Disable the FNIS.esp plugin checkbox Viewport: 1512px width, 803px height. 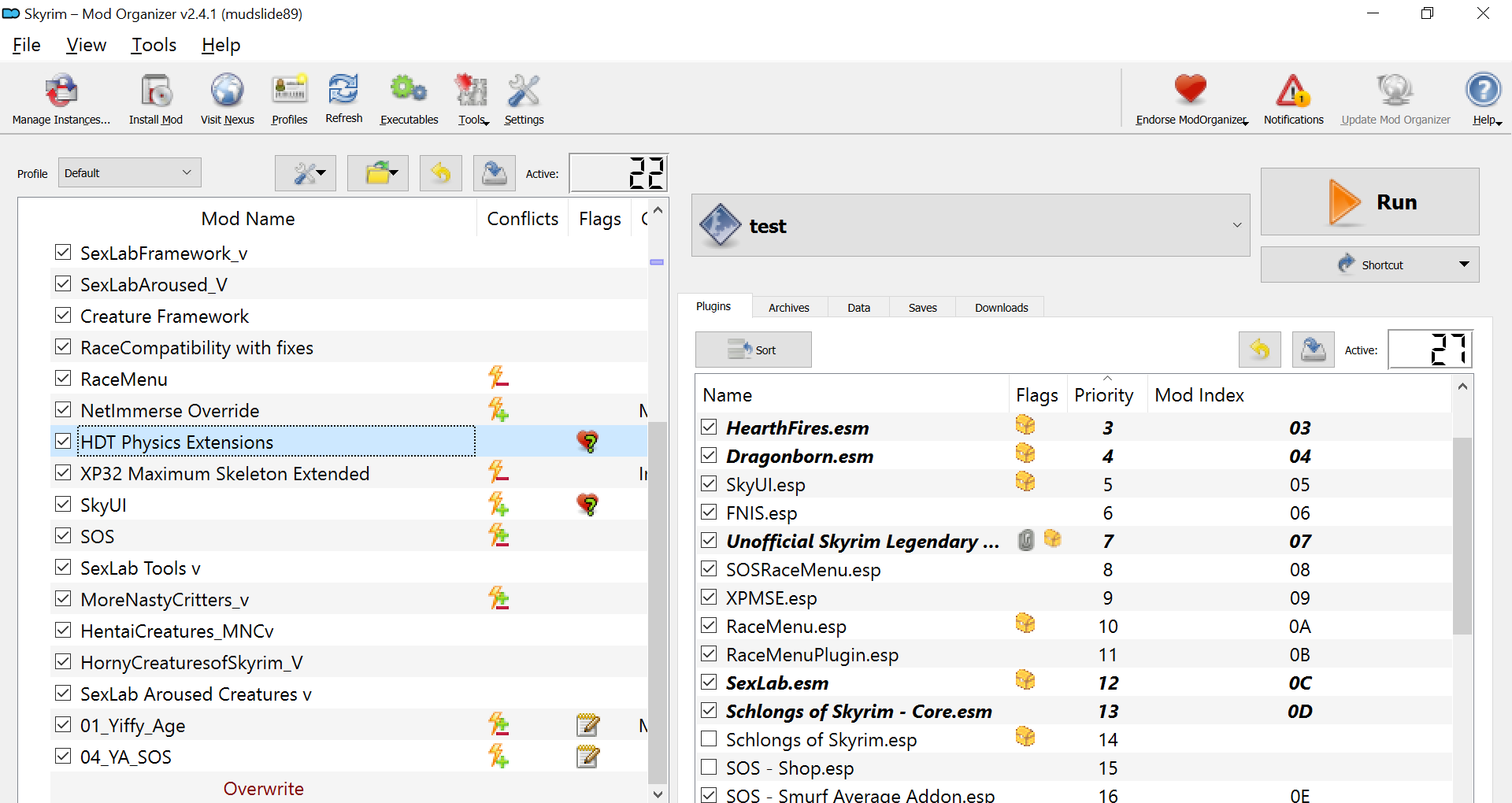click(709, 513)
